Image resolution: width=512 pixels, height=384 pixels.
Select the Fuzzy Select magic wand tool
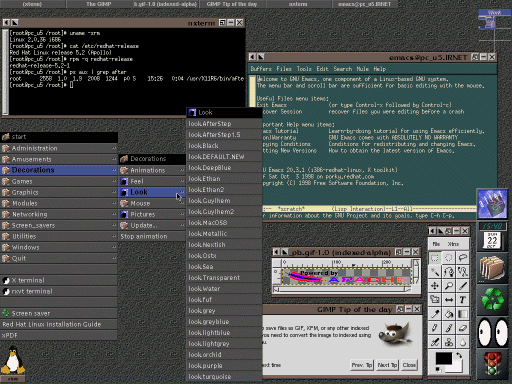pyautogui.click(x=435, y=272)
